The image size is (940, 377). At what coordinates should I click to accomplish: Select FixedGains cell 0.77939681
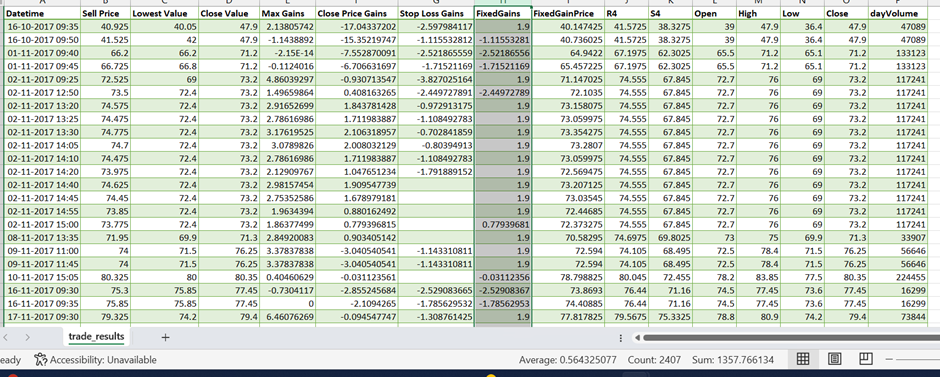(x=502, y=224)
